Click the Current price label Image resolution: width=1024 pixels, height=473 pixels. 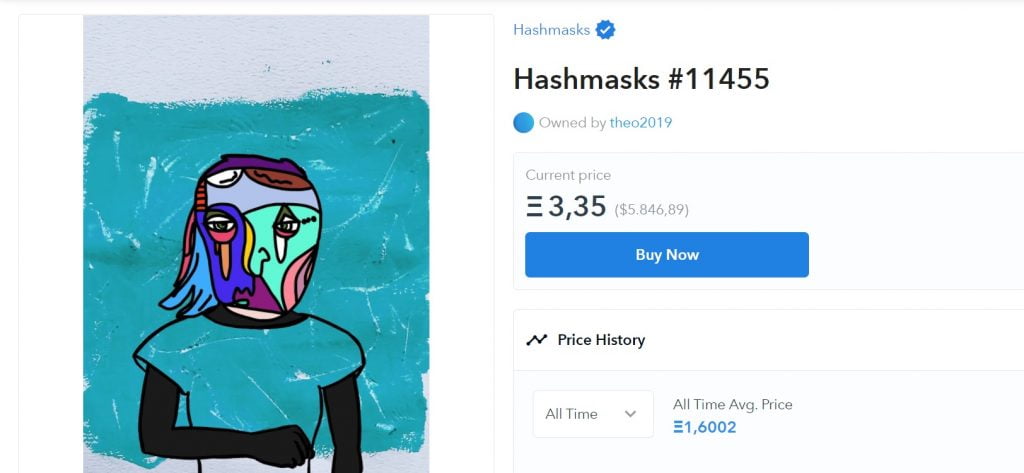(x=568, y=175)
